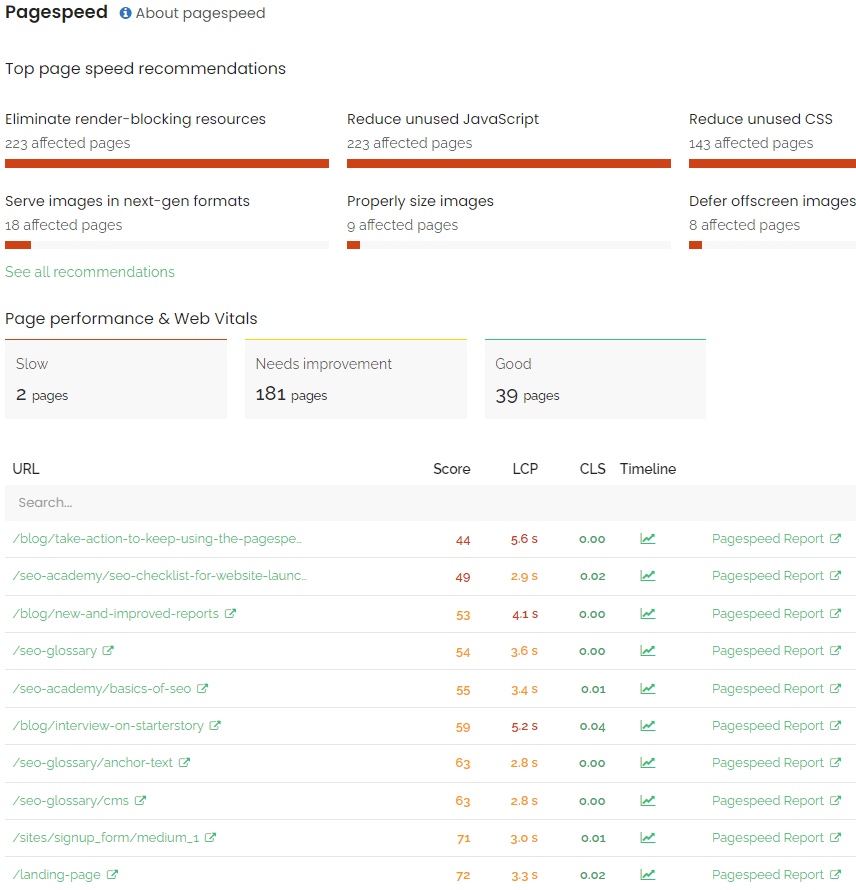Sort table by Score column header
Image resolution: width=856 pixels, height=890 pixels.
(452, 469)
